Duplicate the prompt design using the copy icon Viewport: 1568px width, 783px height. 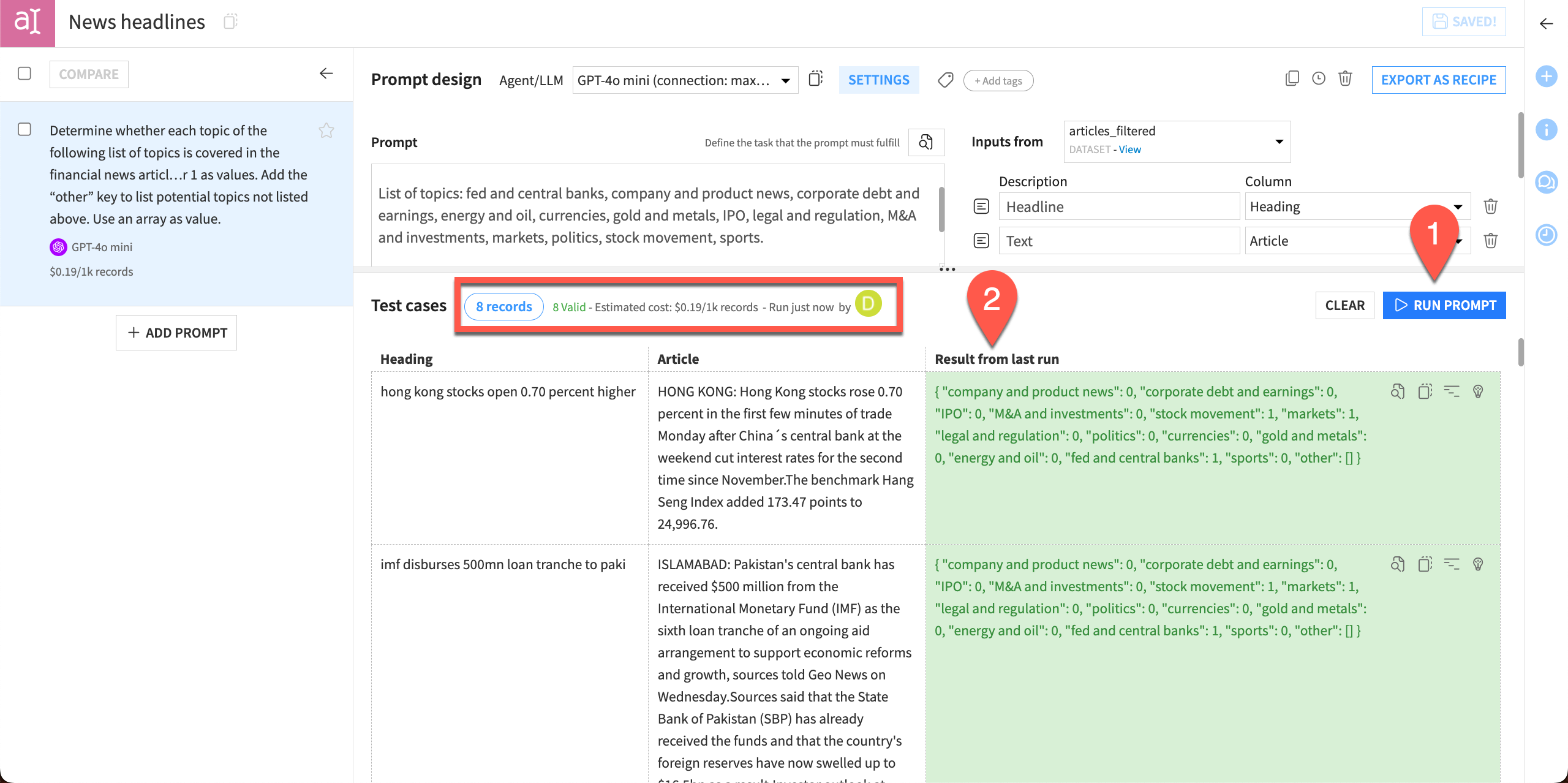click(x=1292, y=78)
